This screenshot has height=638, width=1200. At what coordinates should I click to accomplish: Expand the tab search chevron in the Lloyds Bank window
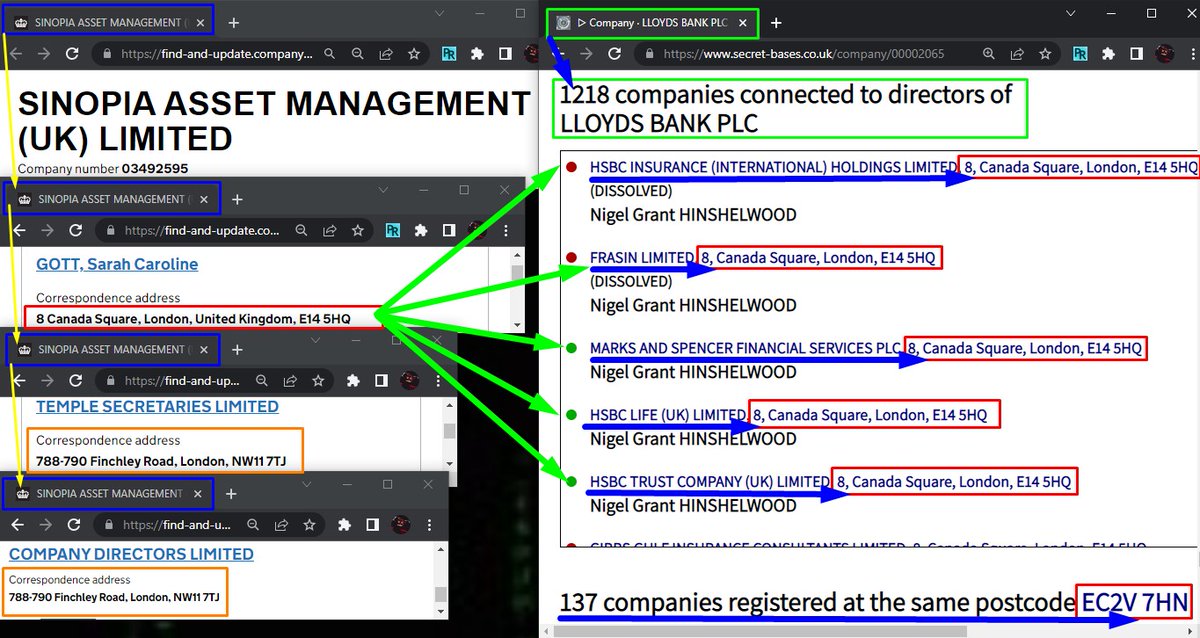[x=1069, y=13]
